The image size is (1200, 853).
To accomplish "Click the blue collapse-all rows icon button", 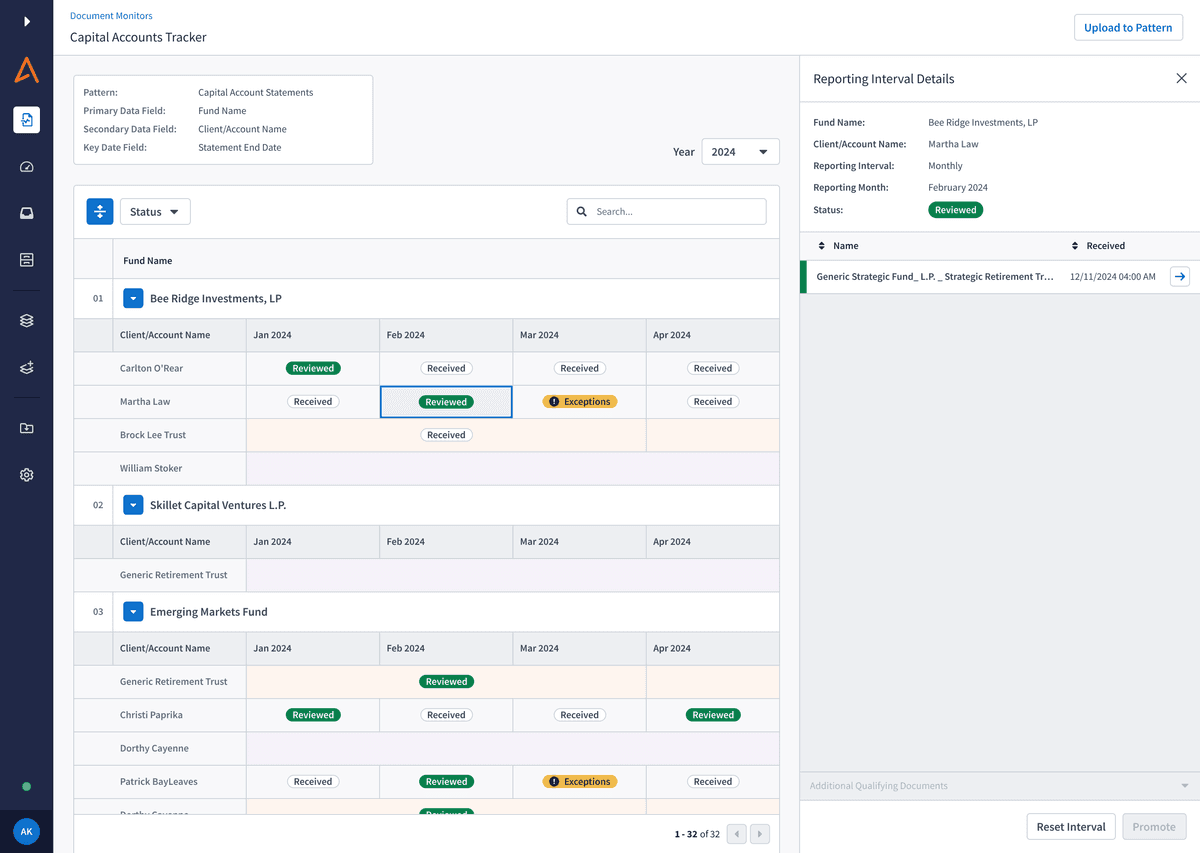I will pos(100,212).
